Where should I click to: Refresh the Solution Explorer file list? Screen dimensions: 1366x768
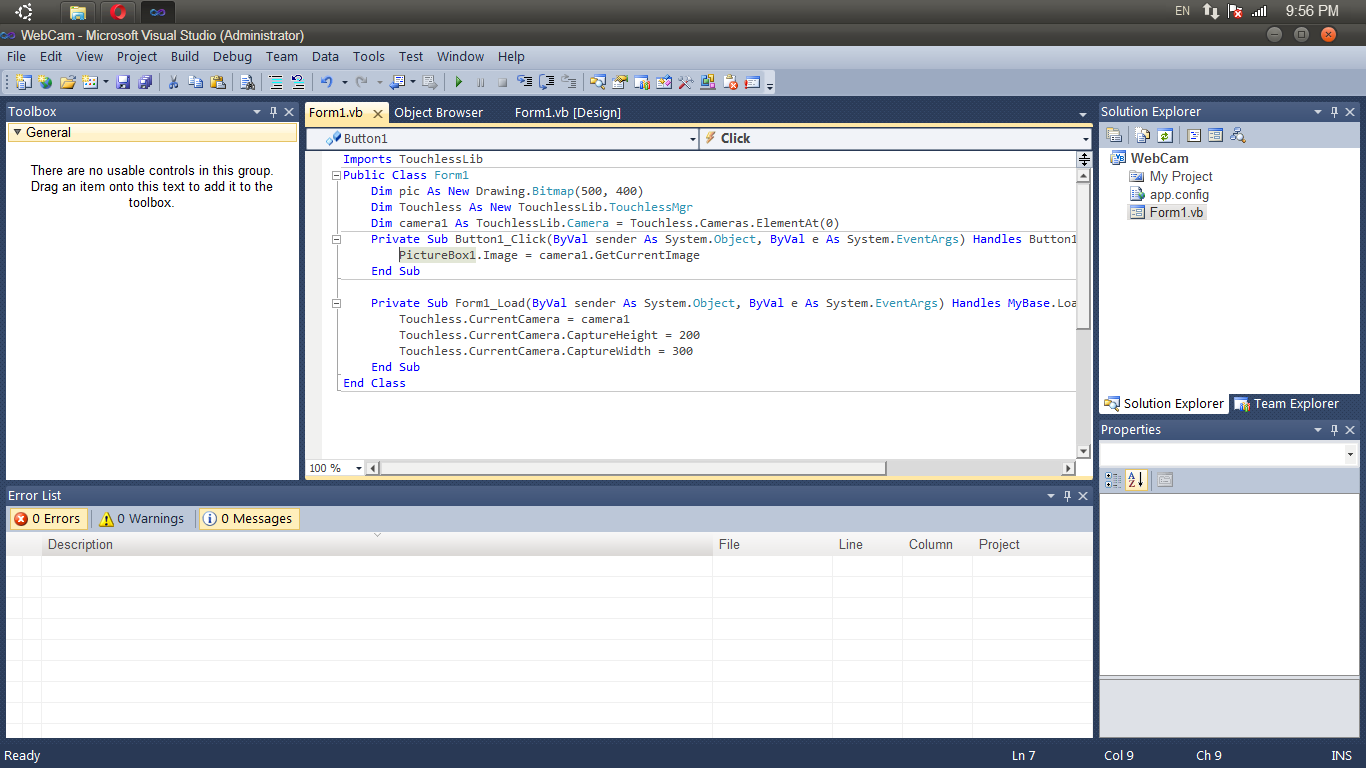point(1165,135)
